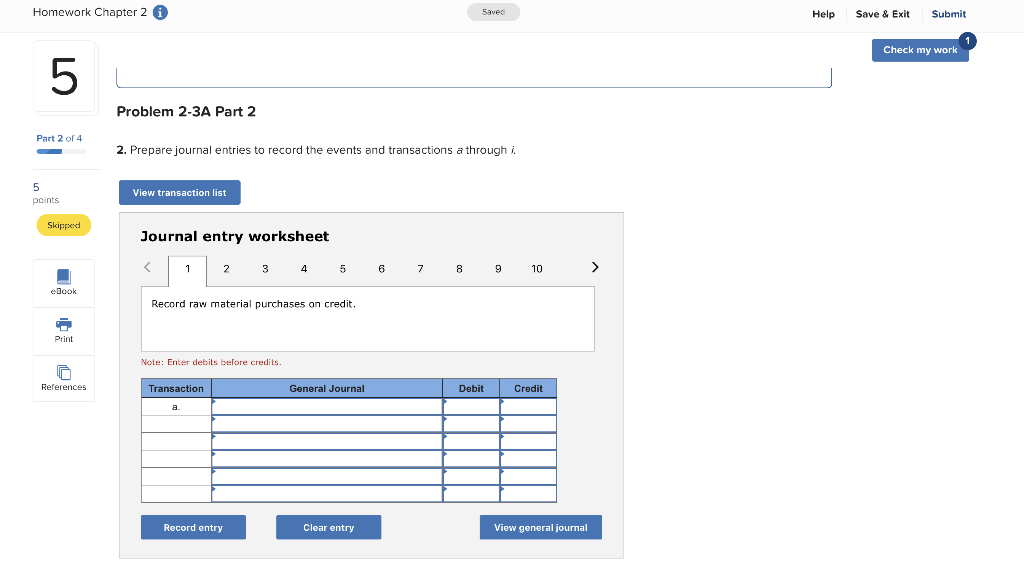Screen dimensions: 1024x576
Task: Click question number 5 box
Action: tap(65, 77)
